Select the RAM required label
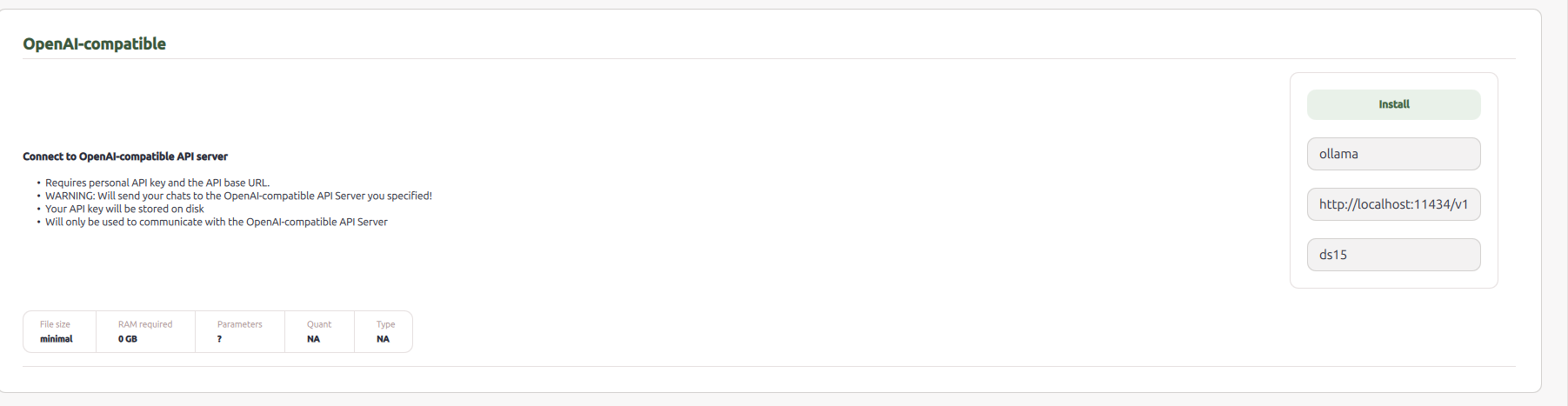The image size is (1568, 406). pyautogui.click(x=145, y=324)
